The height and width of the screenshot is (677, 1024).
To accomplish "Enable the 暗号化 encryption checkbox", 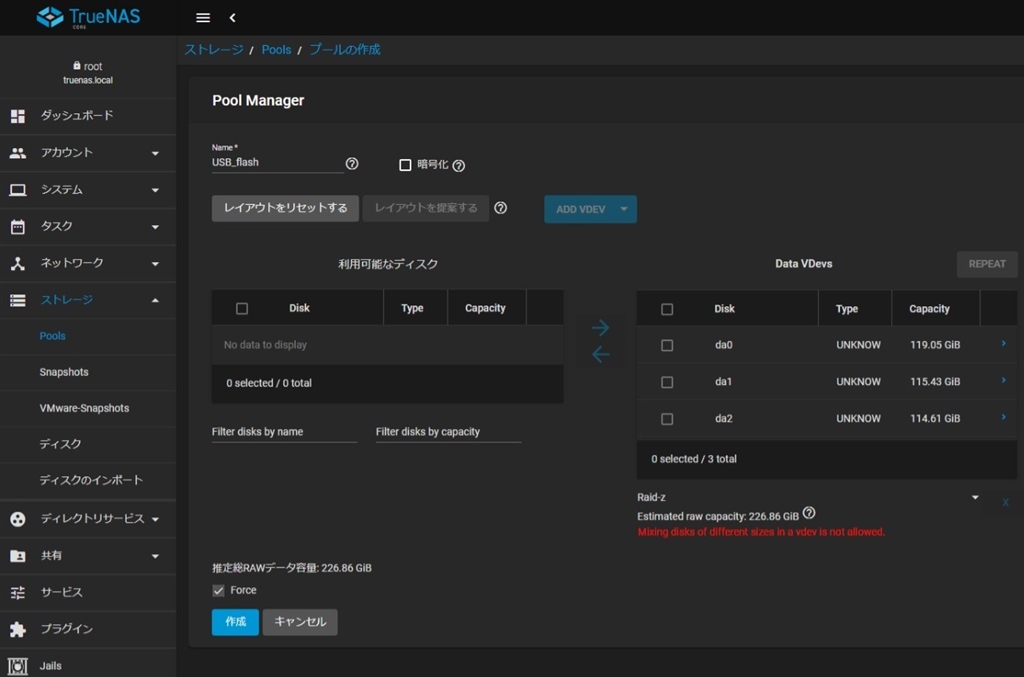I will pyautogui.click(x=405, y=165).
